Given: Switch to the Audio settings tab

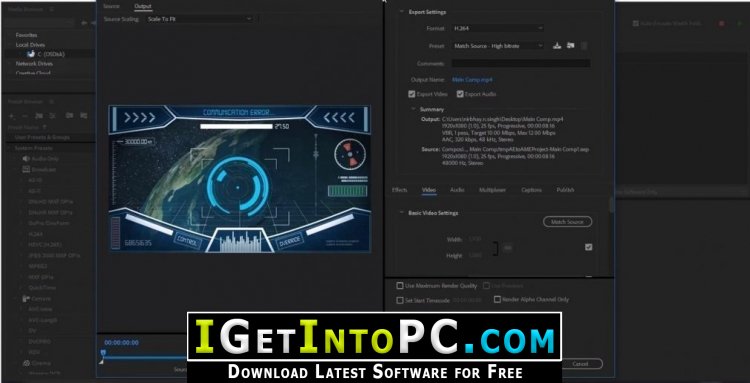Looking at the screenshot, I should 457,190.
